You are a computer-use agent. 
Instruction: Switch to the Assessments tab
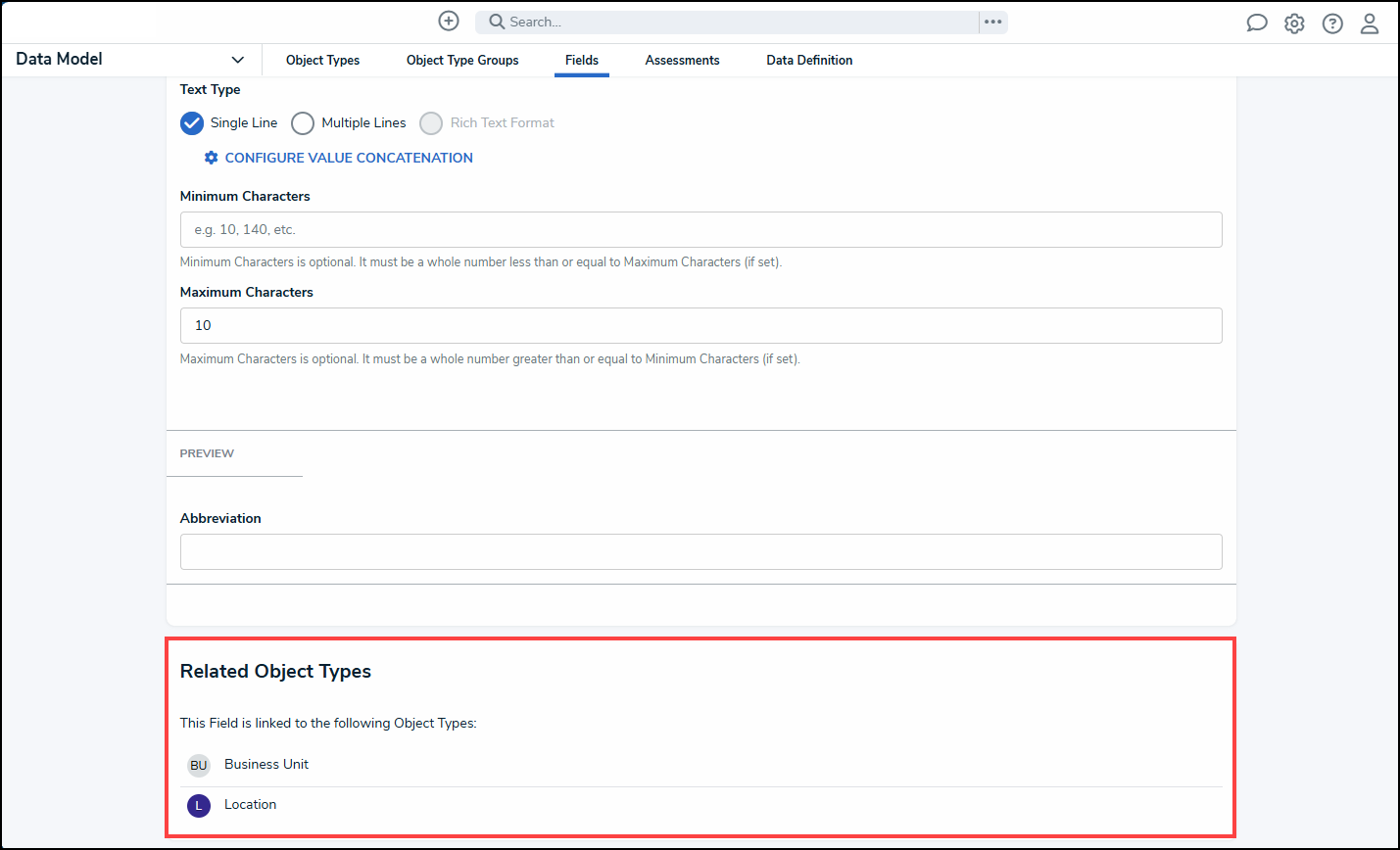[x=682, y=60]
